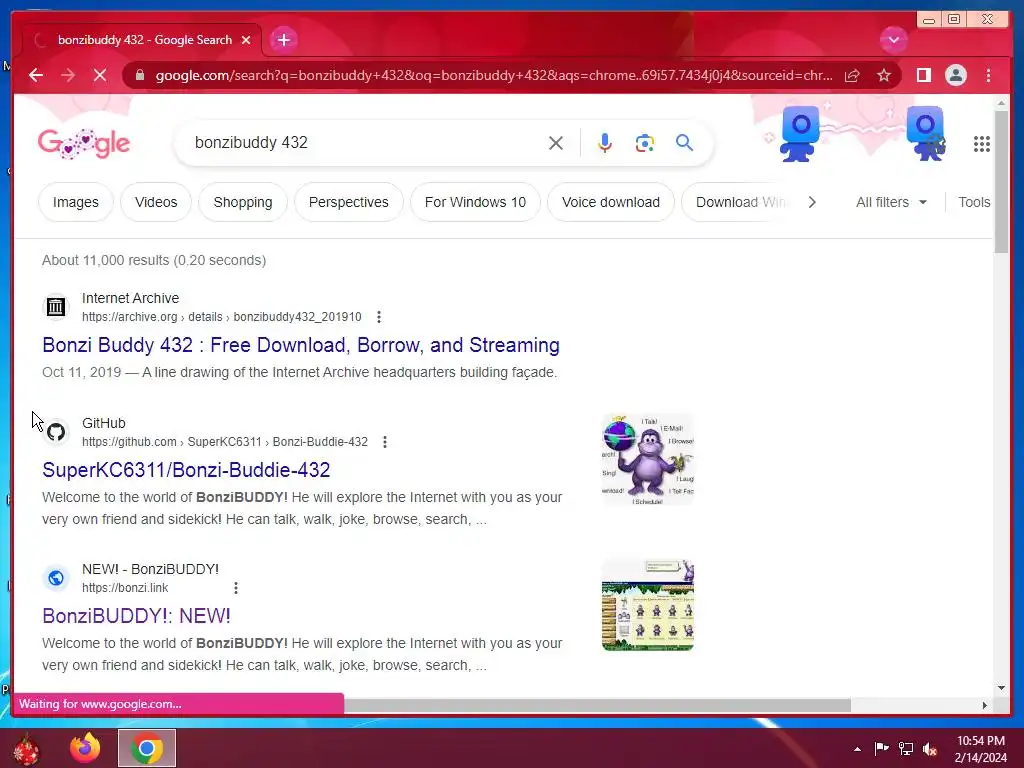Image resolution: width=1024 pixels, height=768 pixels.
Task: Click bonzi.link globe favicon
Action: (56, 578)
